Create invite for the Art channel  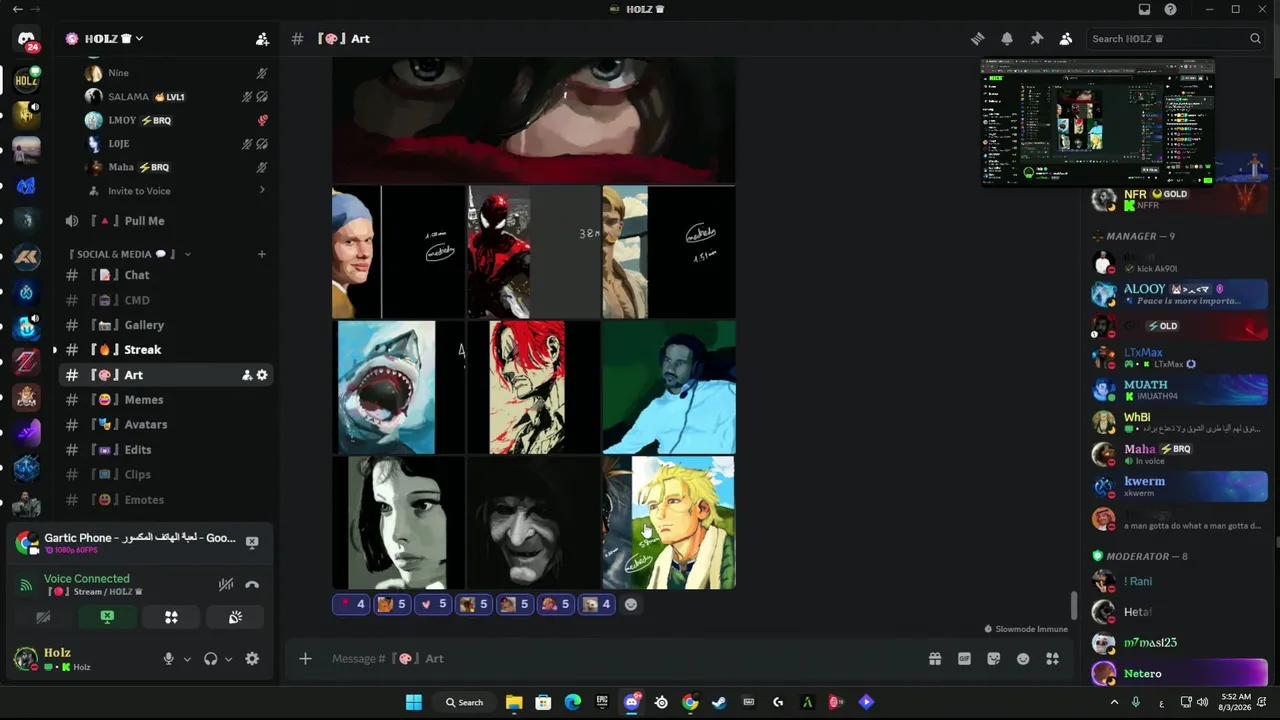[x=247, y=375]
